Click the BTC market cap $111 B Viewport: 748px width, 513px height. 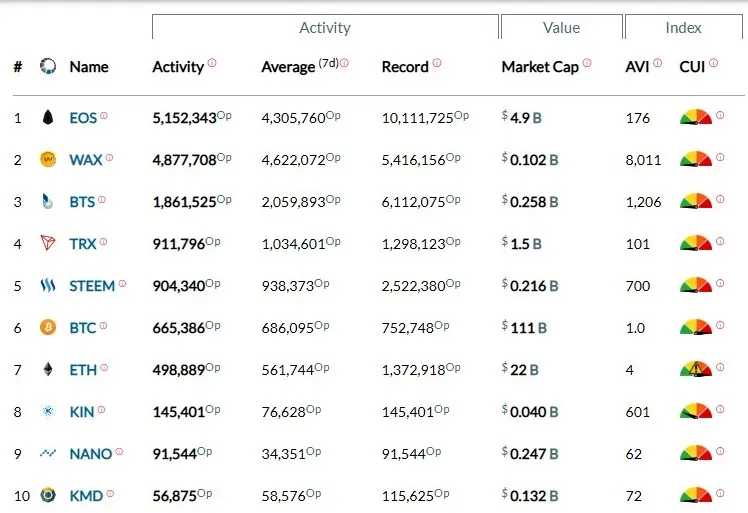[x=524, y=328]
